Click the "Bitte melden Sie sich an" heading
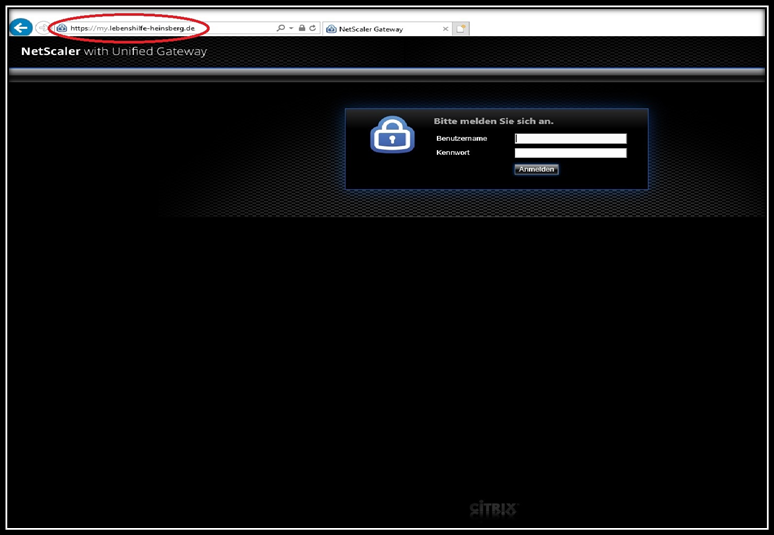The height and width of the screenshot is (535, 774). tap(493, 121)
